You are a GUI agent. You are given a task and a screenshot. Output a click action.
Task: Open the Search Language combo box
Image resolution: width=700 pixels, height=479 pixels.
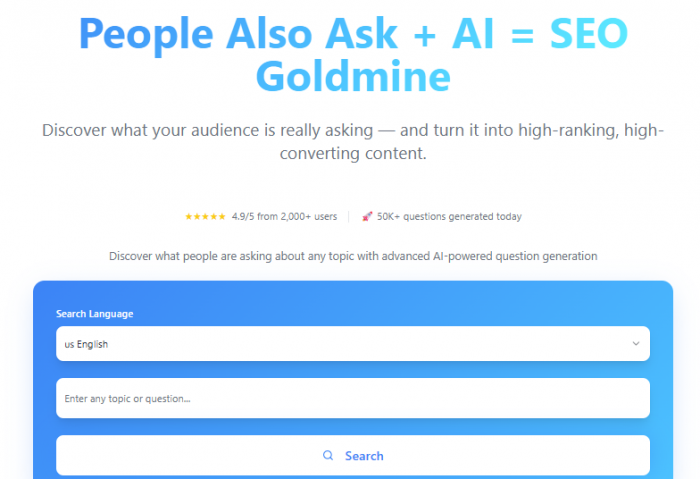tap(352, 344)
